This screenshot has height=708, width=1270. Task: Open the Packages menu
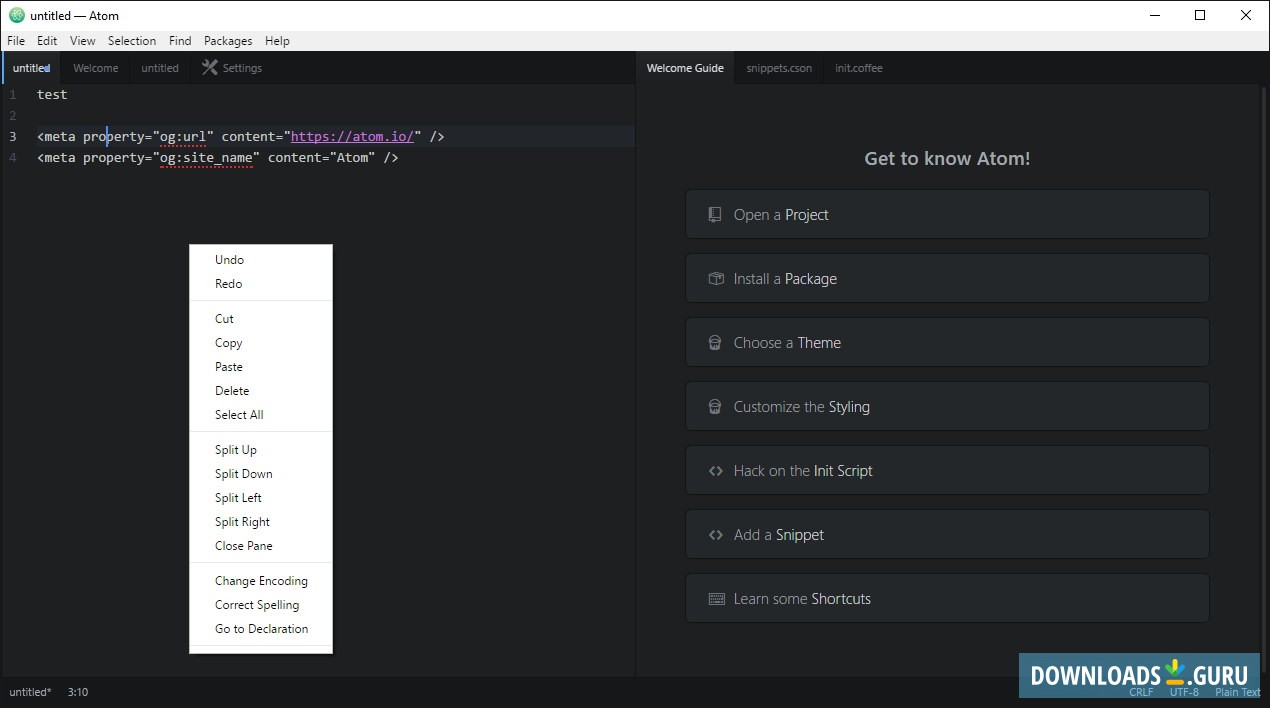coord(227,41)
